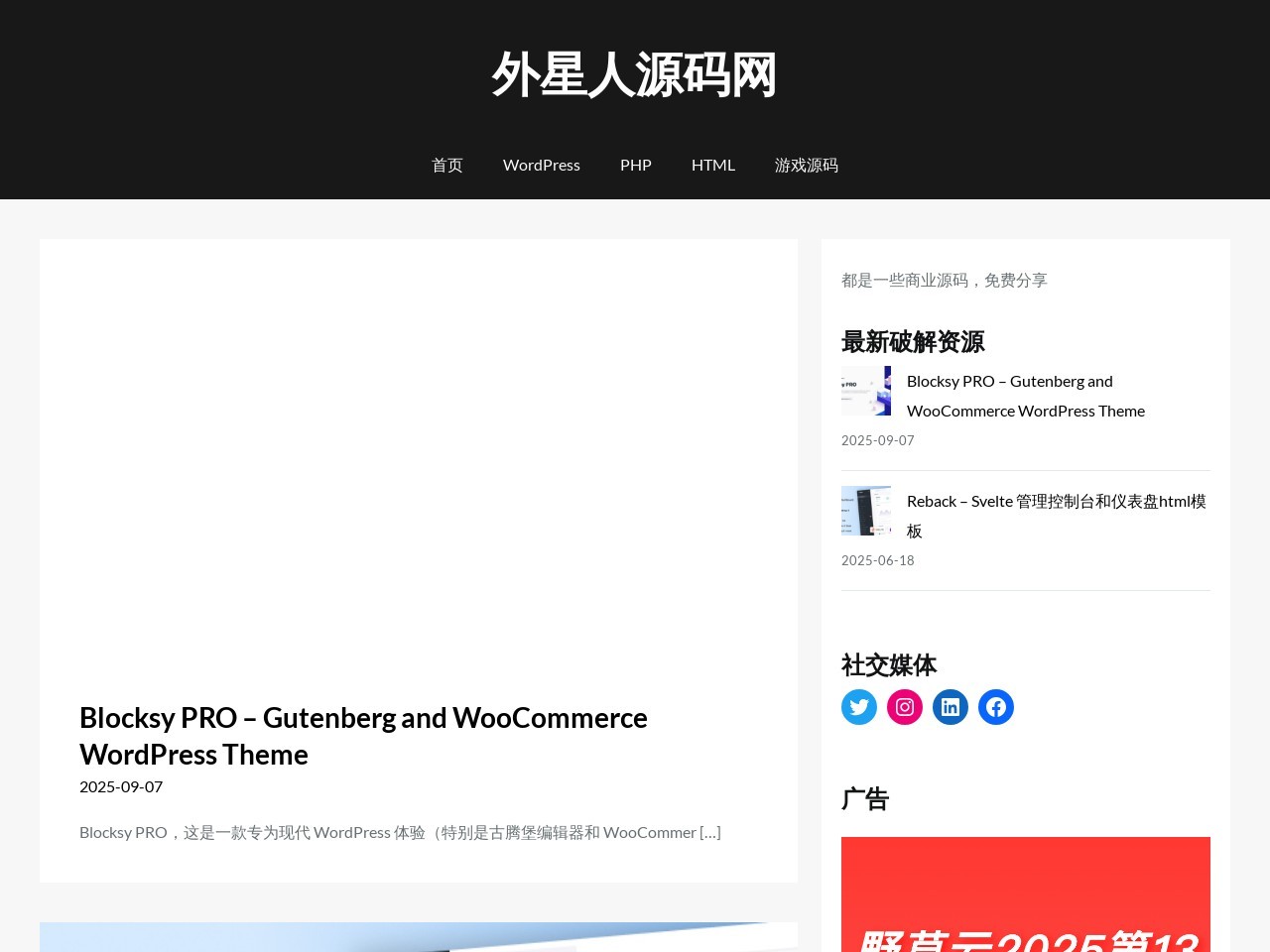Click the 外星人源码网 site title
This screenshot has width=1270, height=952.
635,75
